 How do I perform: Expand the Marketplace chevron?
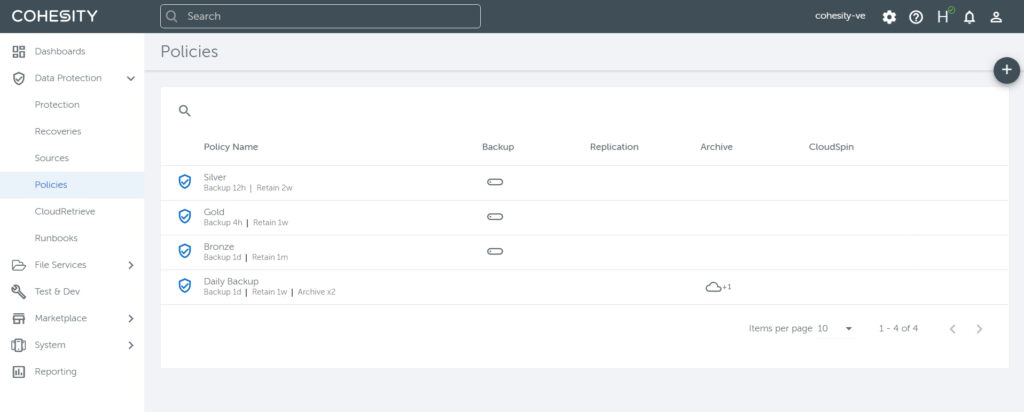(x=131, y=319)
